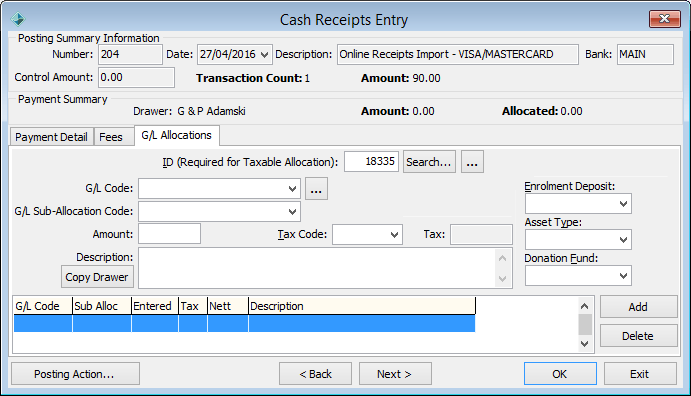Click the Next > button

(x=395, y=374)
